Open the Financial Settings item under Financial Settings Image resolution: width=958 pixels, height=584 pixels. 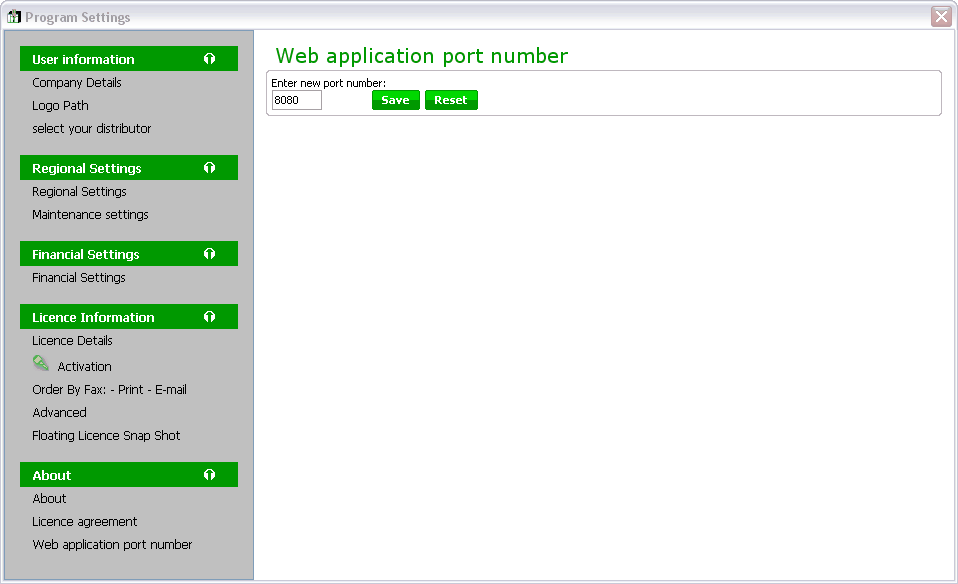click(79, 278)
